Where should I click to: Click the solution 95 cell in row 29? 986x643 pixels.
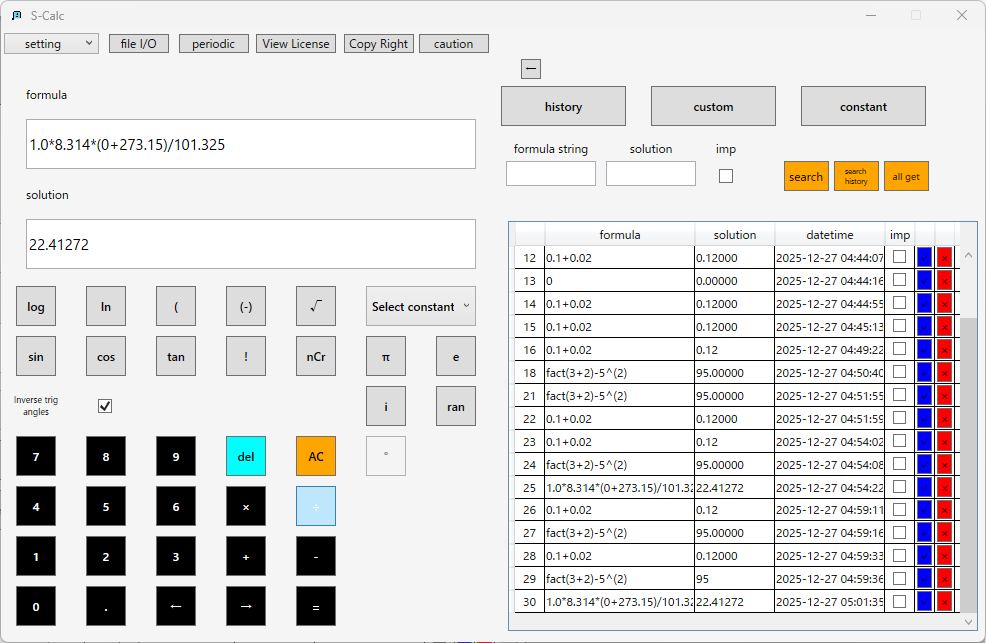pyautogui.click(x=734, y=578)
